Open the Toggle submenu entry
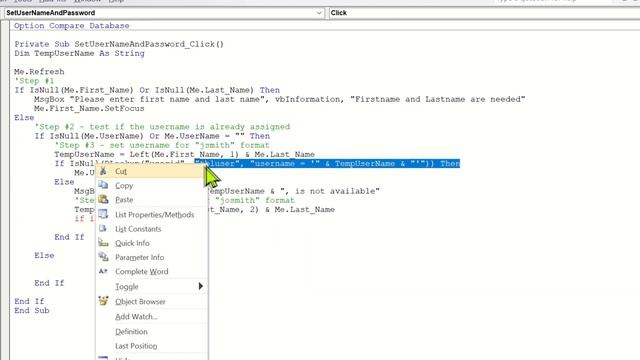Viewport: 640px width, 360px height. [151, 287]
